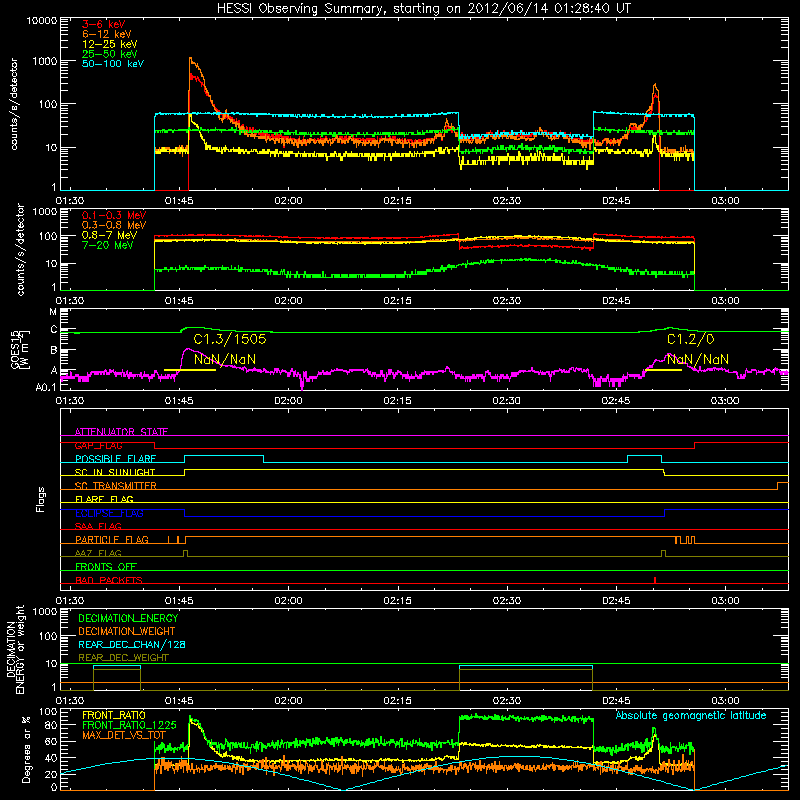Click the FRONT_RATIO_1225 legend label
Screen dimensions: 800x800
click(x=129, y=725)
